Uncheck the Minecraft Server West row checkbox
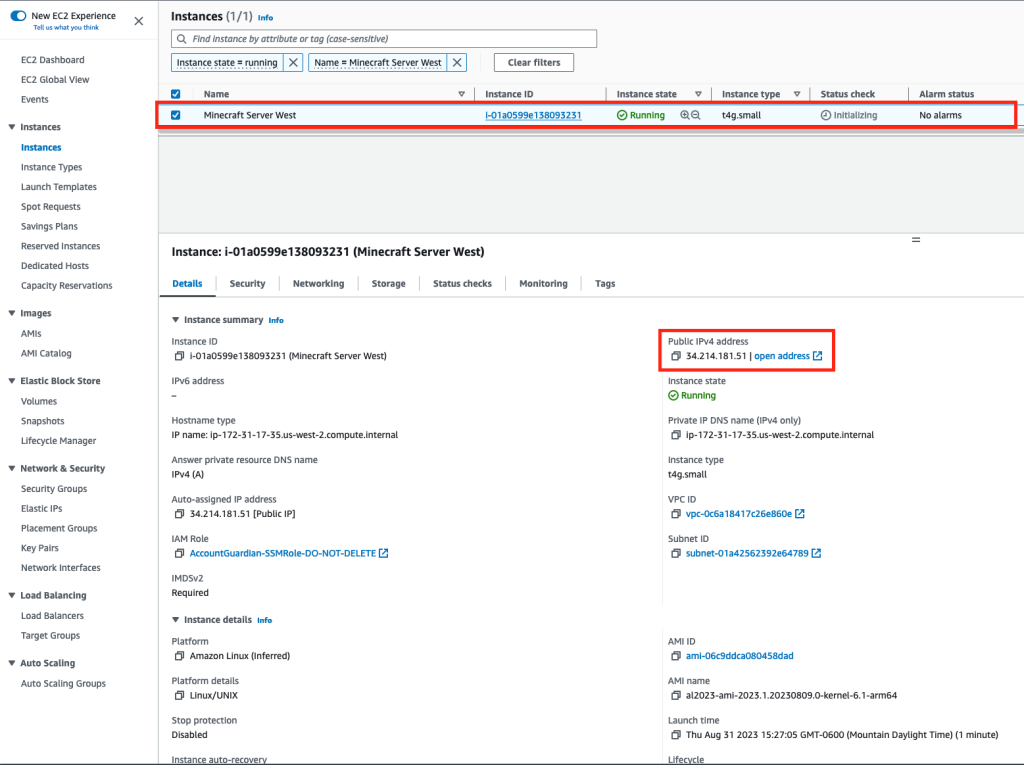This screenshot has height=765, width=1024. pos(177,114)
